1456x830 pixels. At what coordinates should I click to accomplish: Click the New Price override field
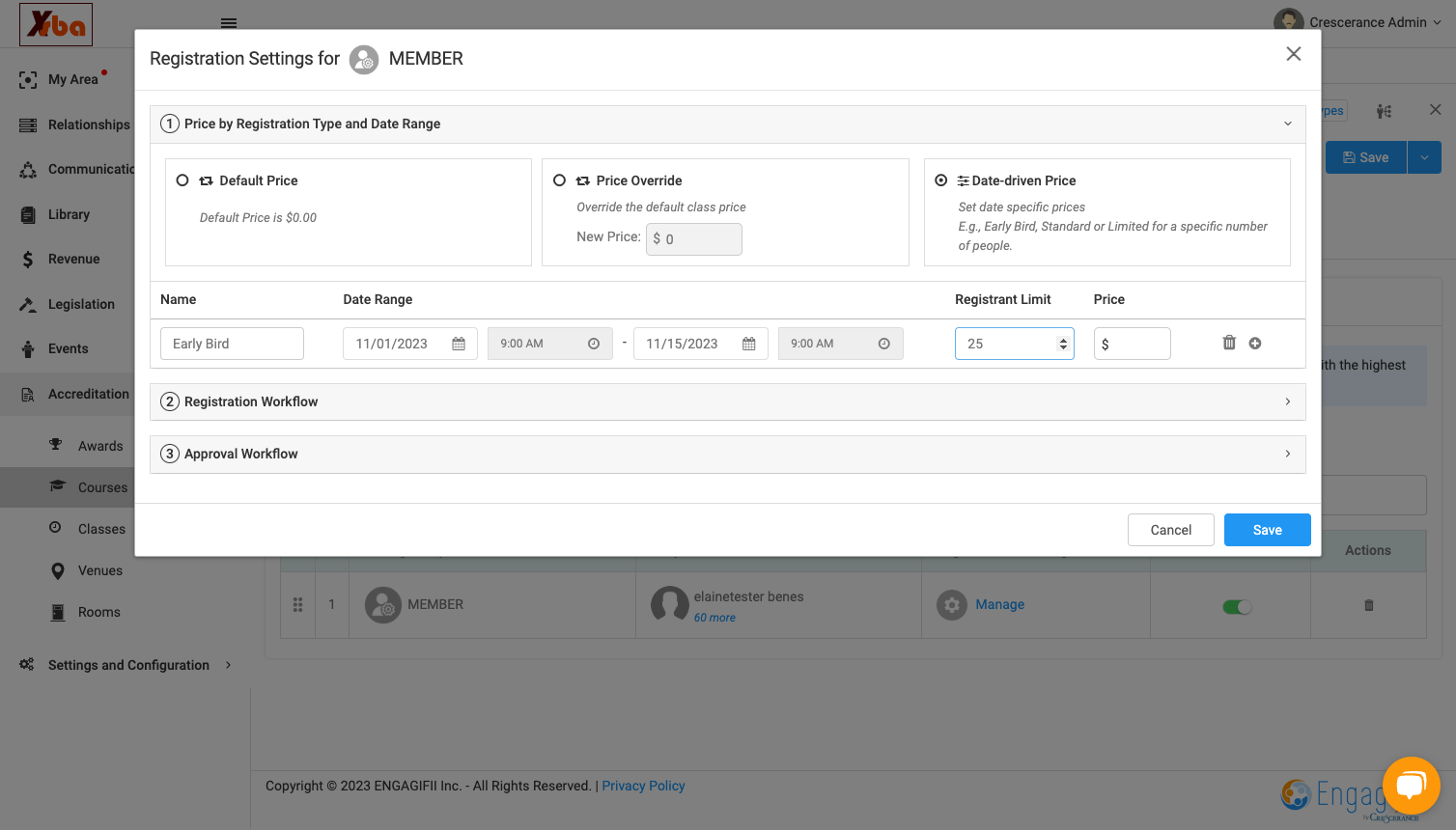694,239
